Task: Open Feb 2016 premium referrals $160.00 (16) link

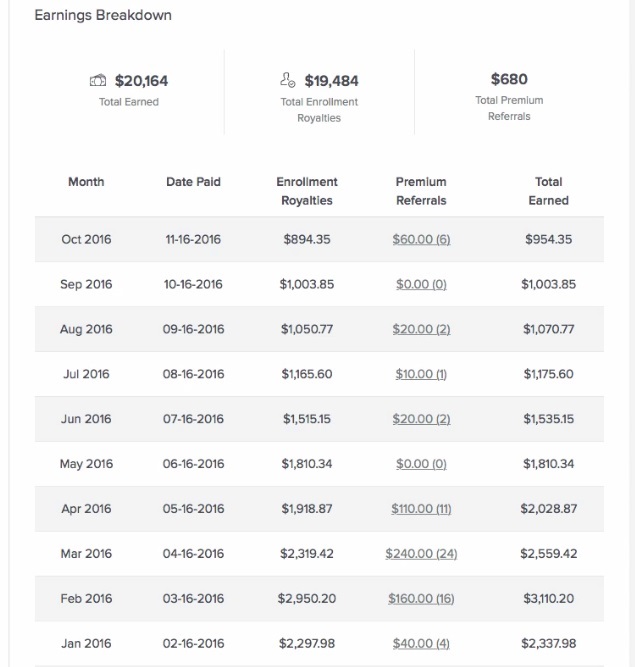Action: [421, 599]
